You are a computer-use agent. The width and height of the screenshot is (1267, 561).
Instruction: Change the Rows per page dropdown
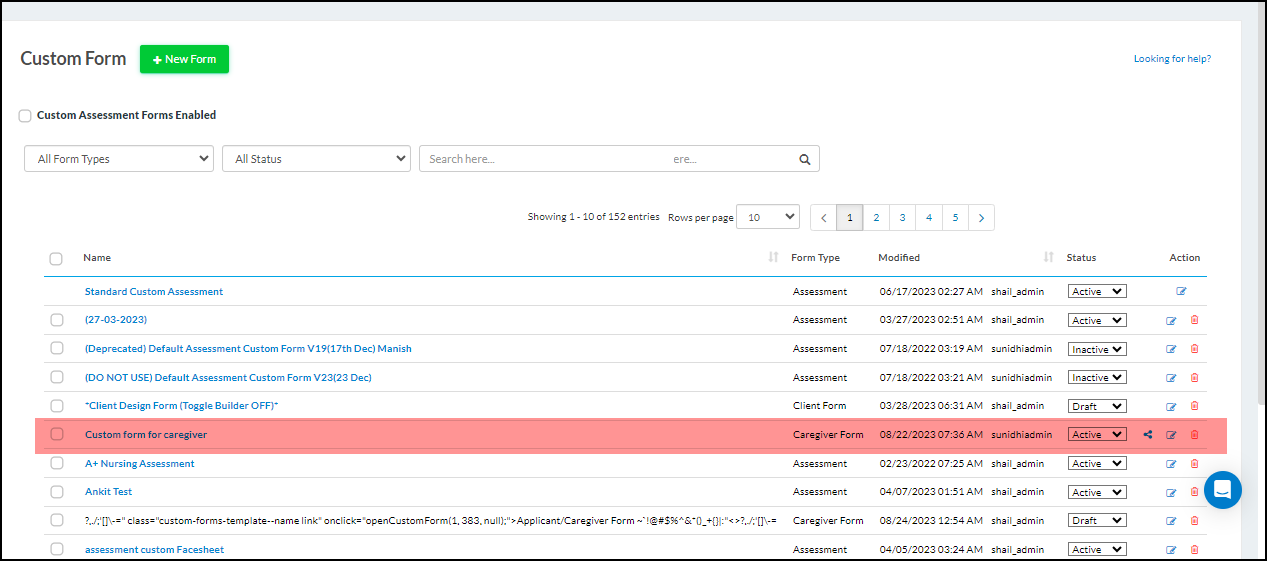(767, 217)
